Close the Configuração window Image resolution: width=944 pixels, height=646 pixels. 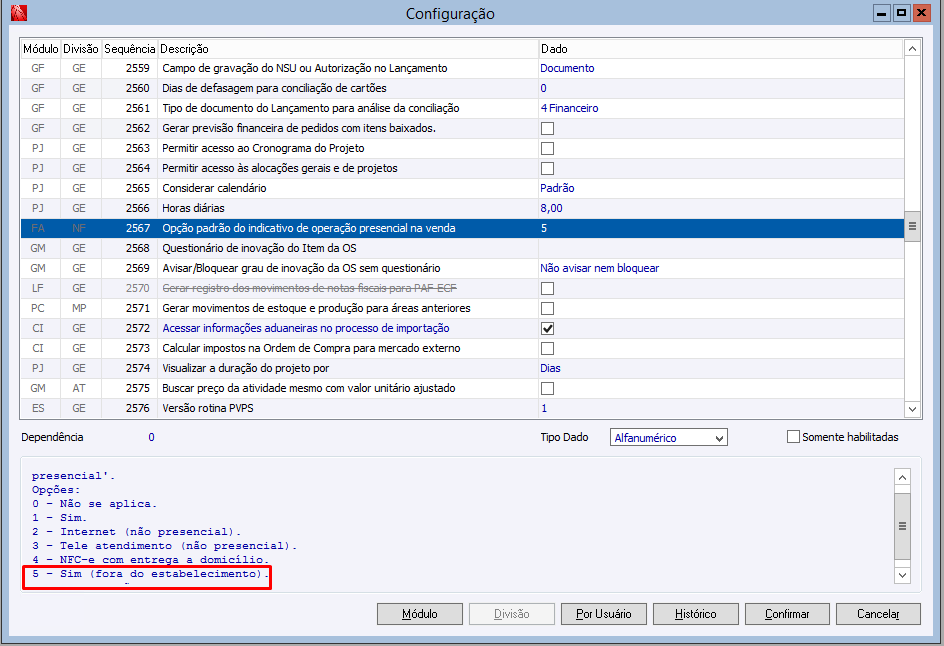(921, 13)
